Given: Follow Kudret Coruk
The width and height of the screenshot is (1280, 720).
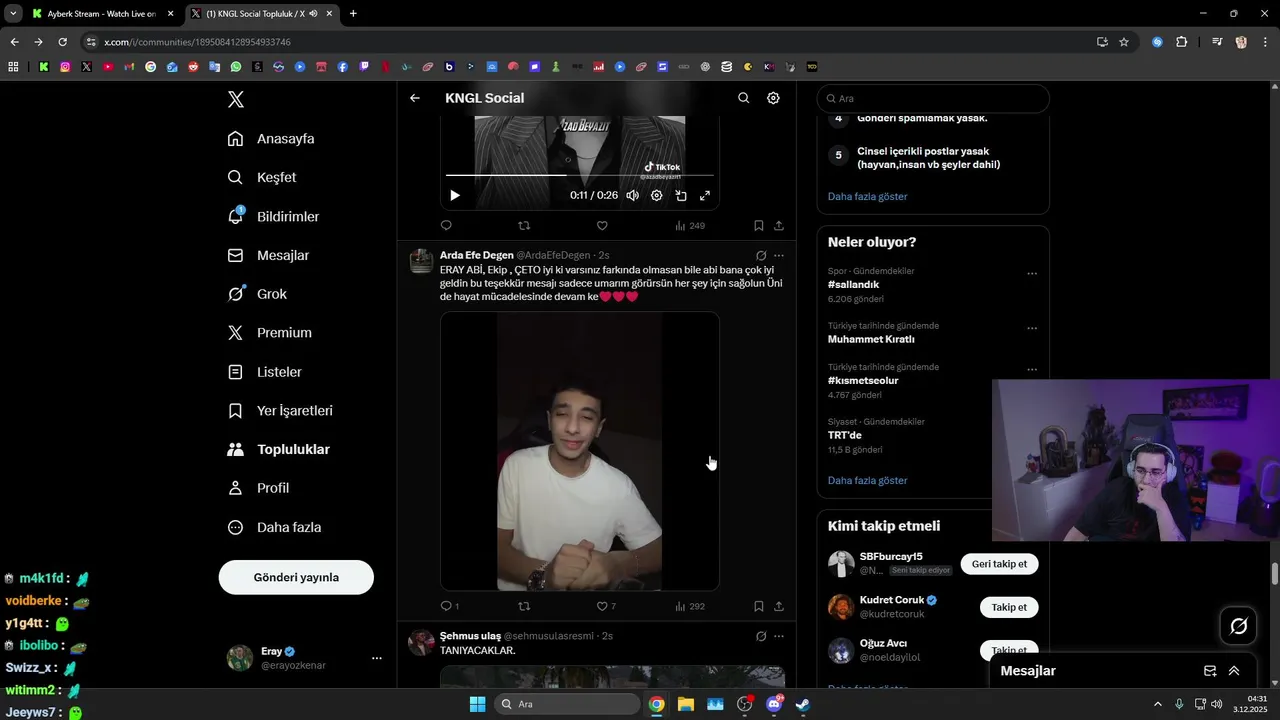Looking at the screenshot, I should 1009,607.
